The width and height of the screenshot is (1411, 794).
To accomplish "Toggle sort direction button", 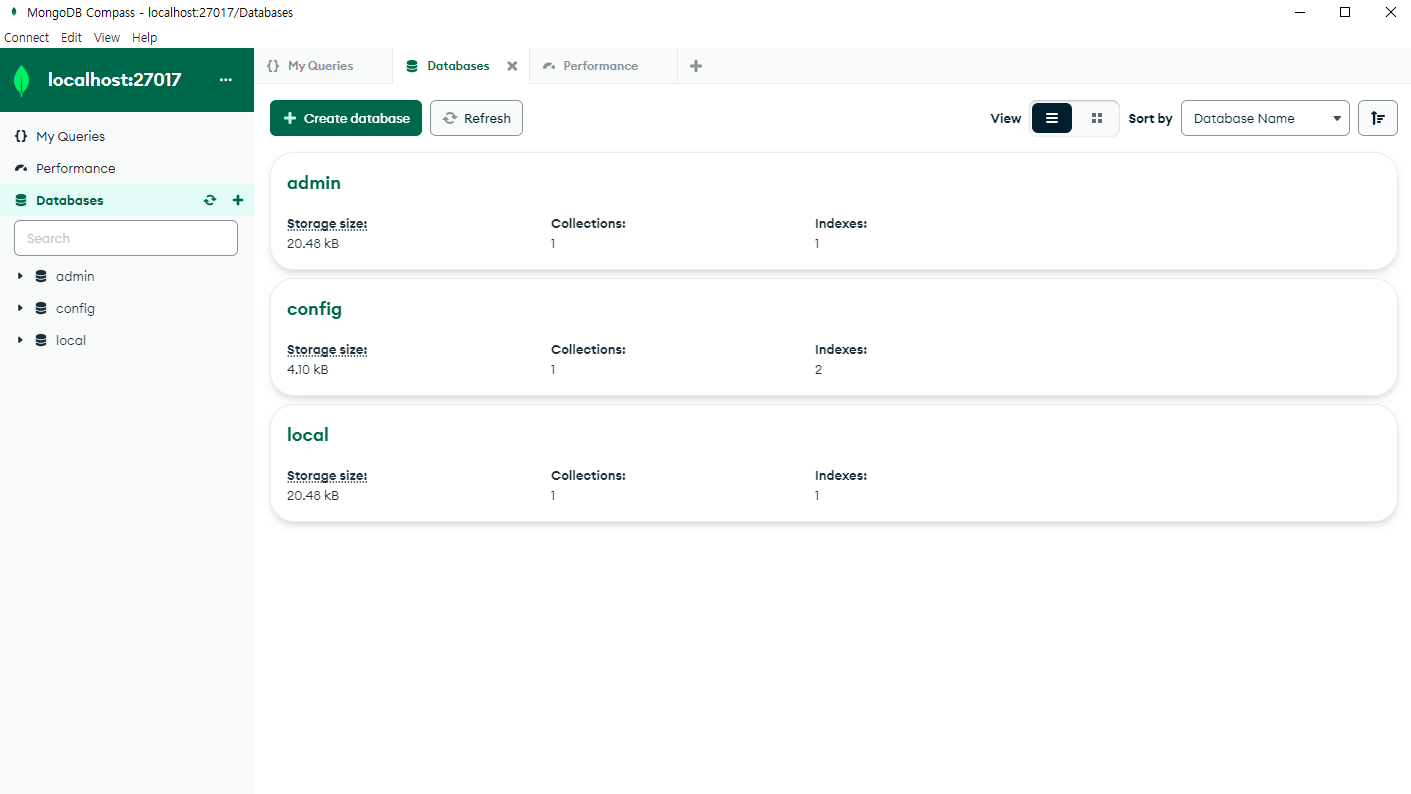I will (x=1378, y=118).
